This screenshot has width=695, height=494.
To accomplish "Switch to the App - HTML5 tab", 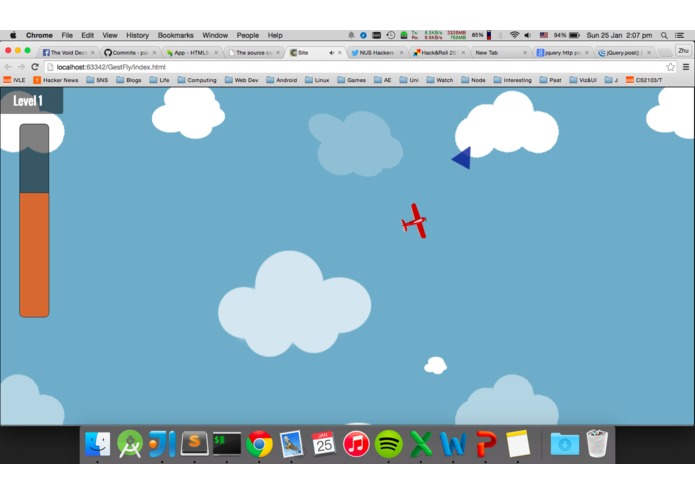I will click(191, 52).
